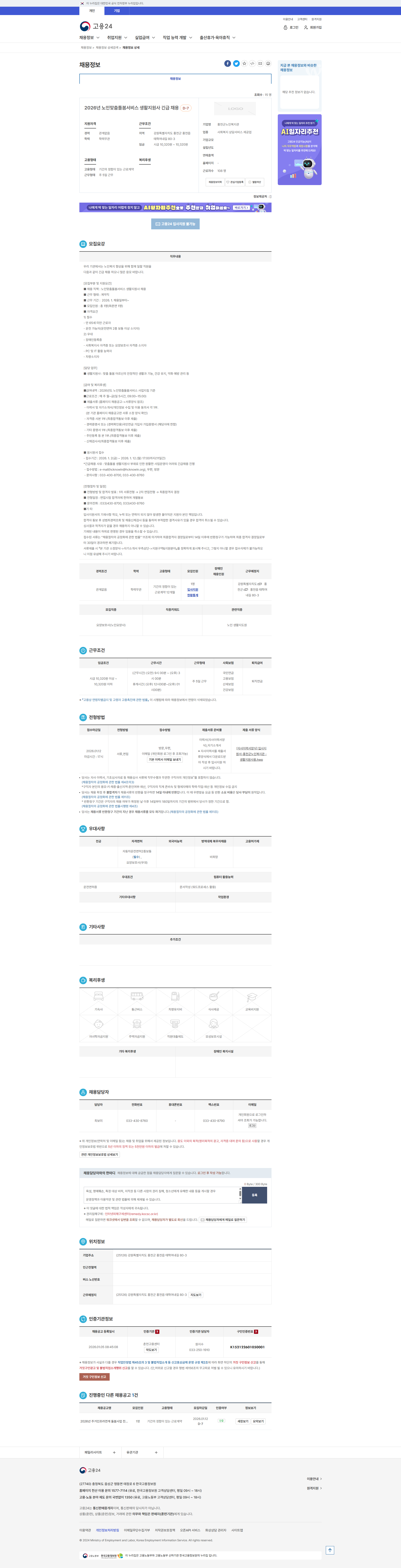
Task: Toggle 관심기업등록 heart button
Action: tap(235, 182)
